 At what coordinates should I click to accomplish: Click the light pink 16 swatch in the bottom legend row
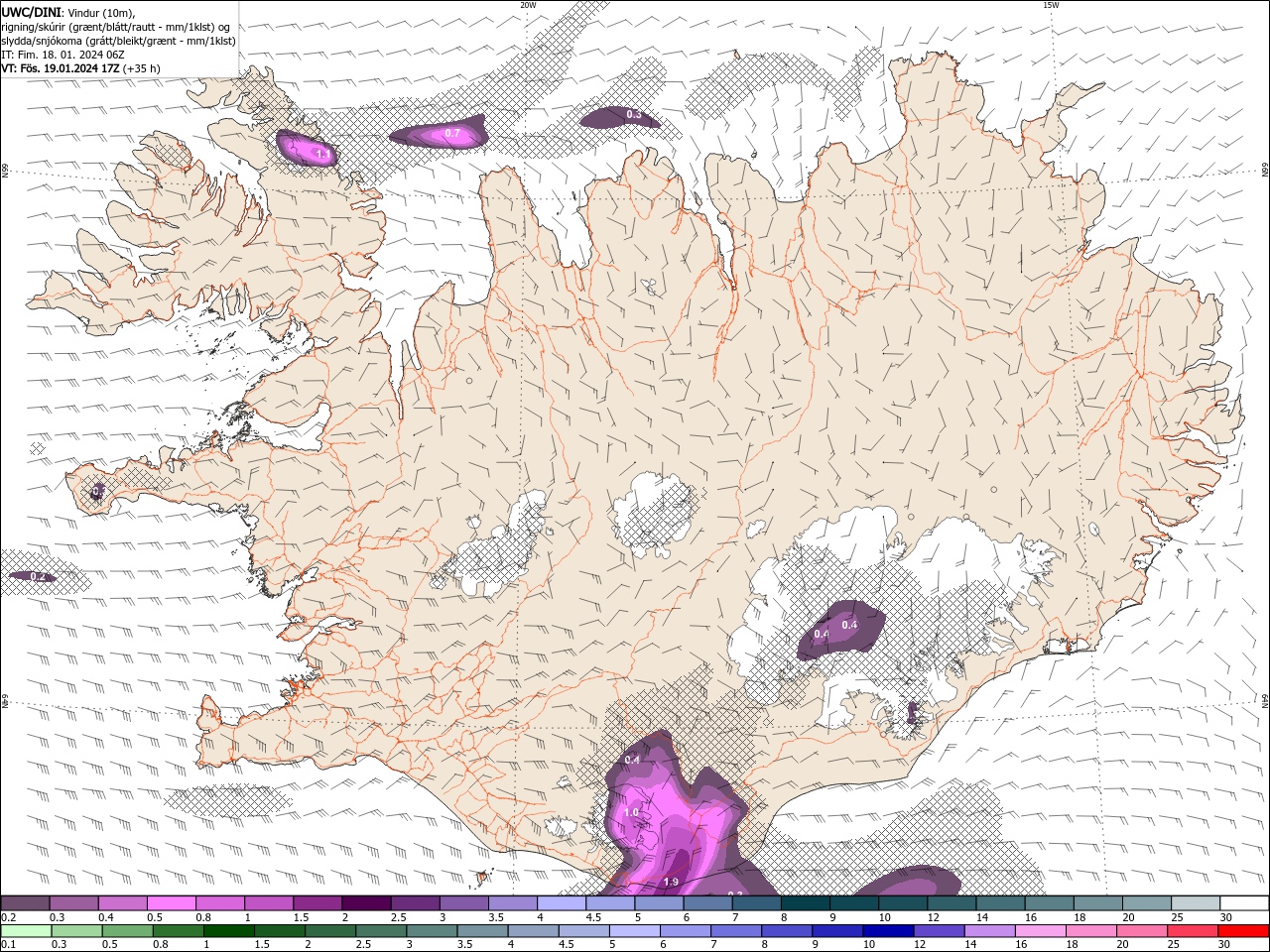click(x=1042, y=931)
